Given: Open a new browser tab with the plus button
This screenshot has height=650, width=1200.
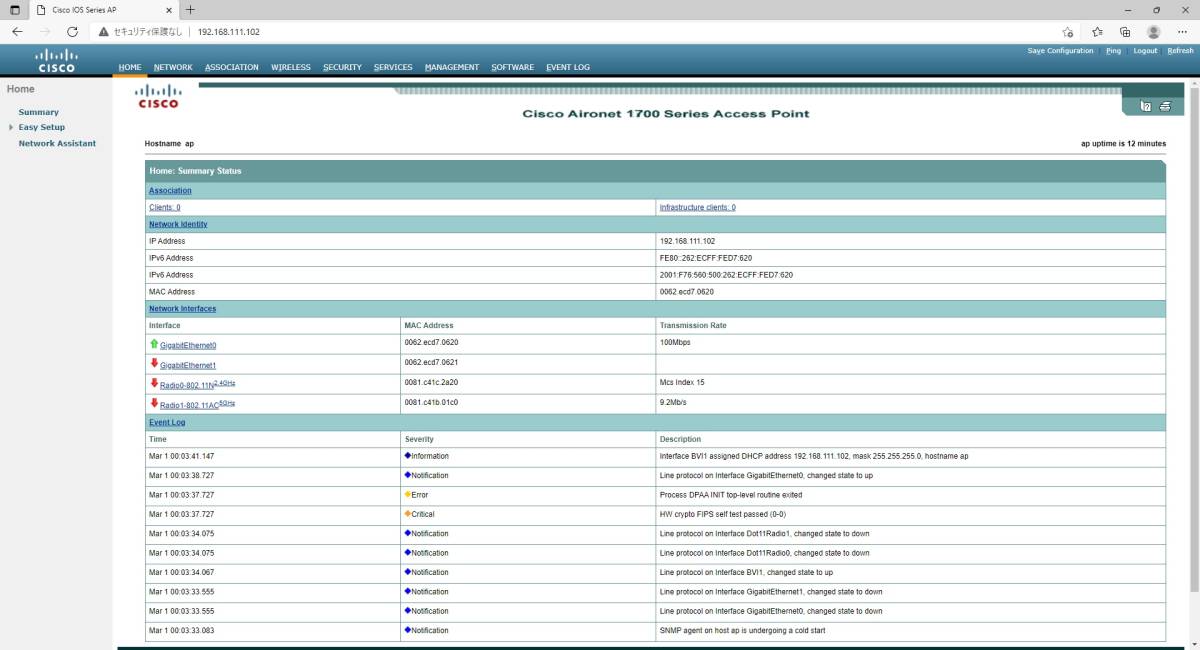Looking at the screenshot, I should 190,10.
